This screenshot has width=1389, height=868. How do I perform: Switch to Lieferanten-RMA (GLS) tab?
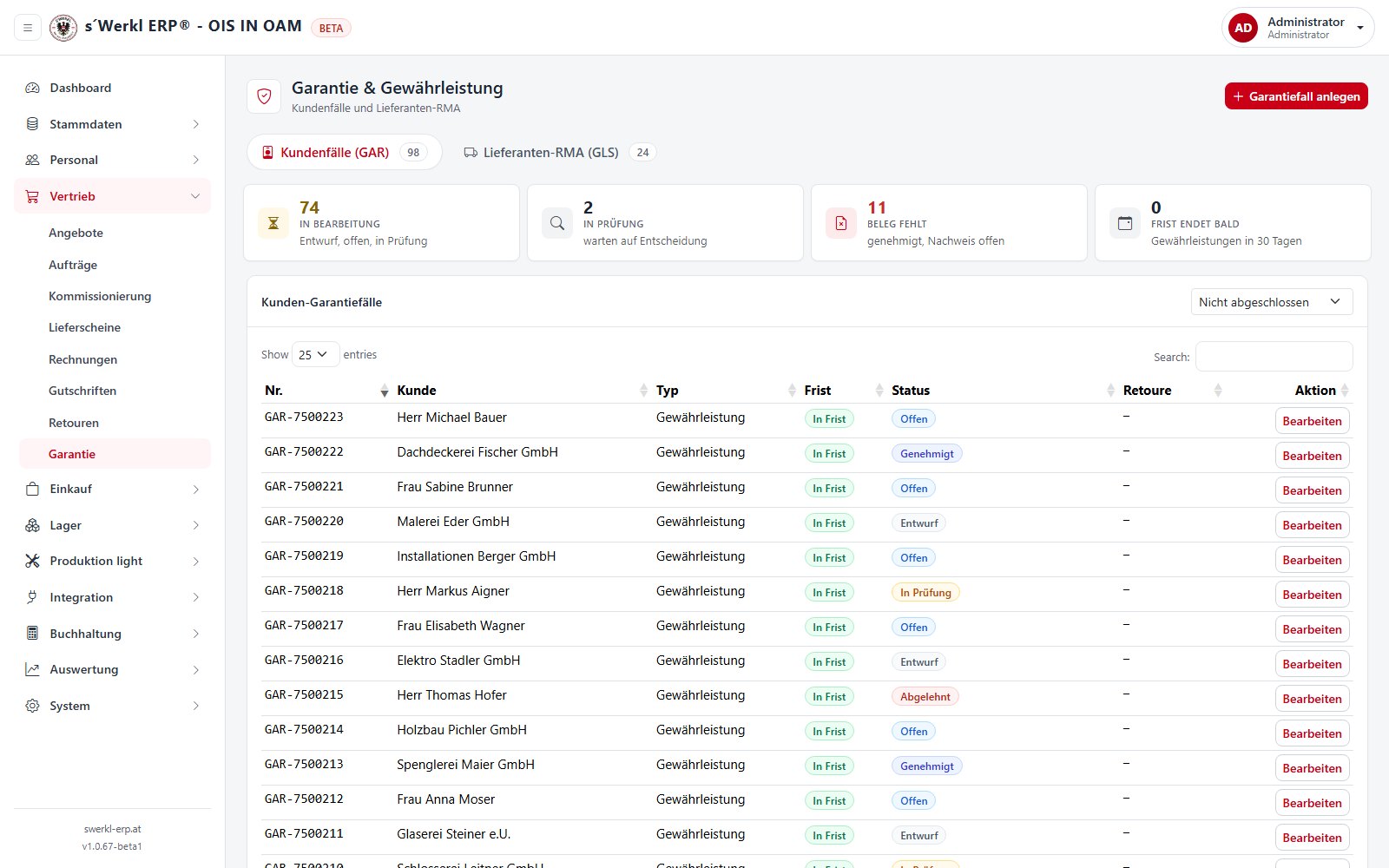(559, 152)
